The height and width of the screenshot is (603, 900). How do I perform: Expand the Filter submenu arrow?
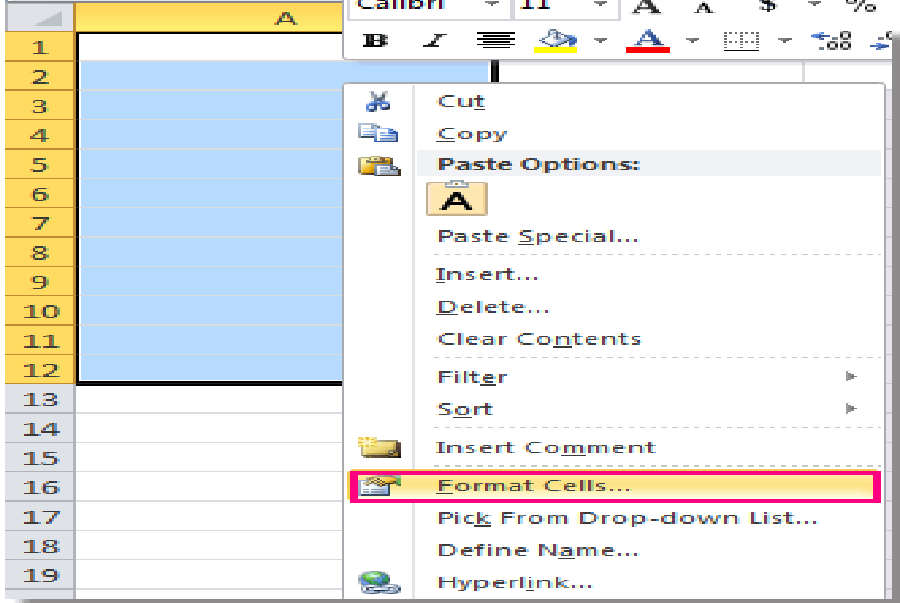coord(851,376)
